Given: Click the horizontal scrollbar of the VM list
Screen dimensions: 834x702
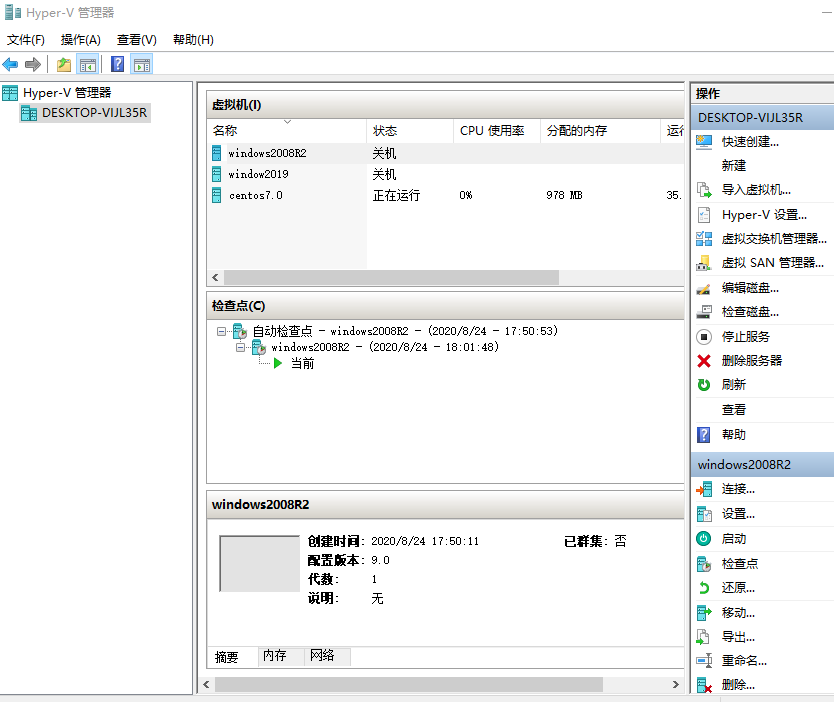Looking at the screenshot, I should (391, 277).
